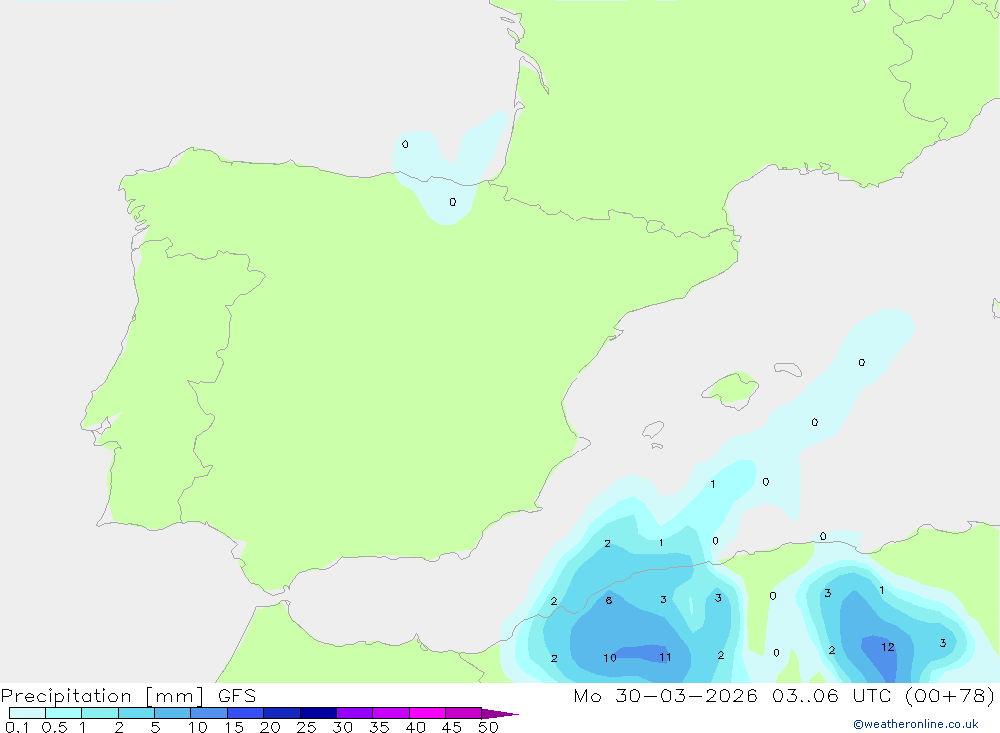Click the 5–10 mm blue legend swatch
Viewport: 1000px width, 733px height.
[172, 713]
